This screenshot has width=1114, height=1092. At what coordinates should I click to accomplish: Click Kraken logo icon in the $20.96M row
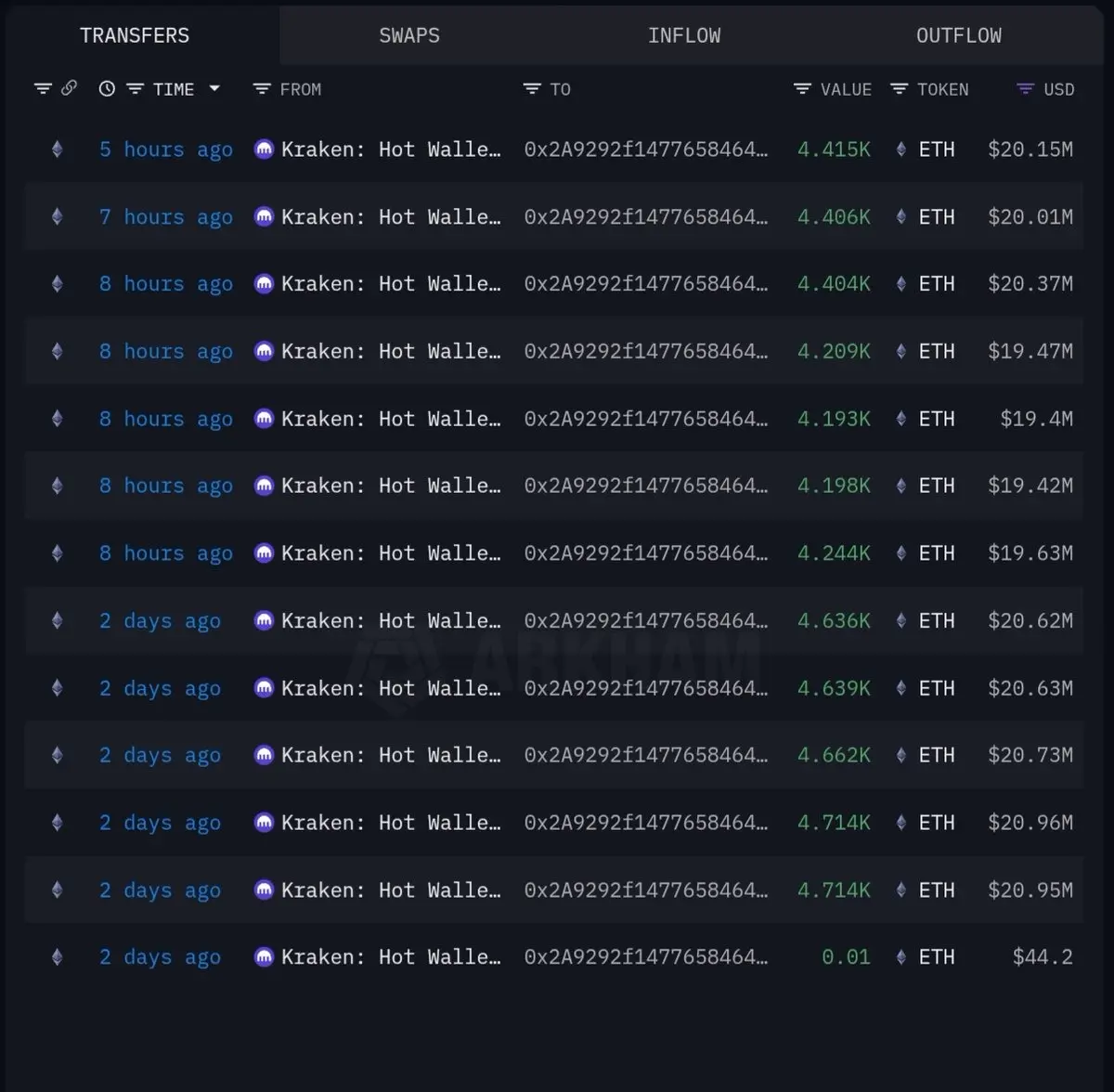pos(264,823)
